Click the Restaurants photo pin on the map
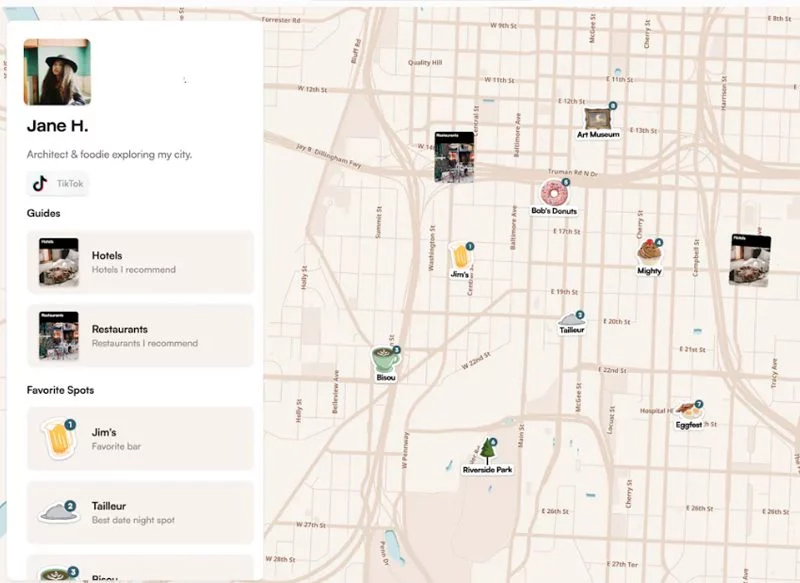The image size is (800, 583). [x=453, y=156]
